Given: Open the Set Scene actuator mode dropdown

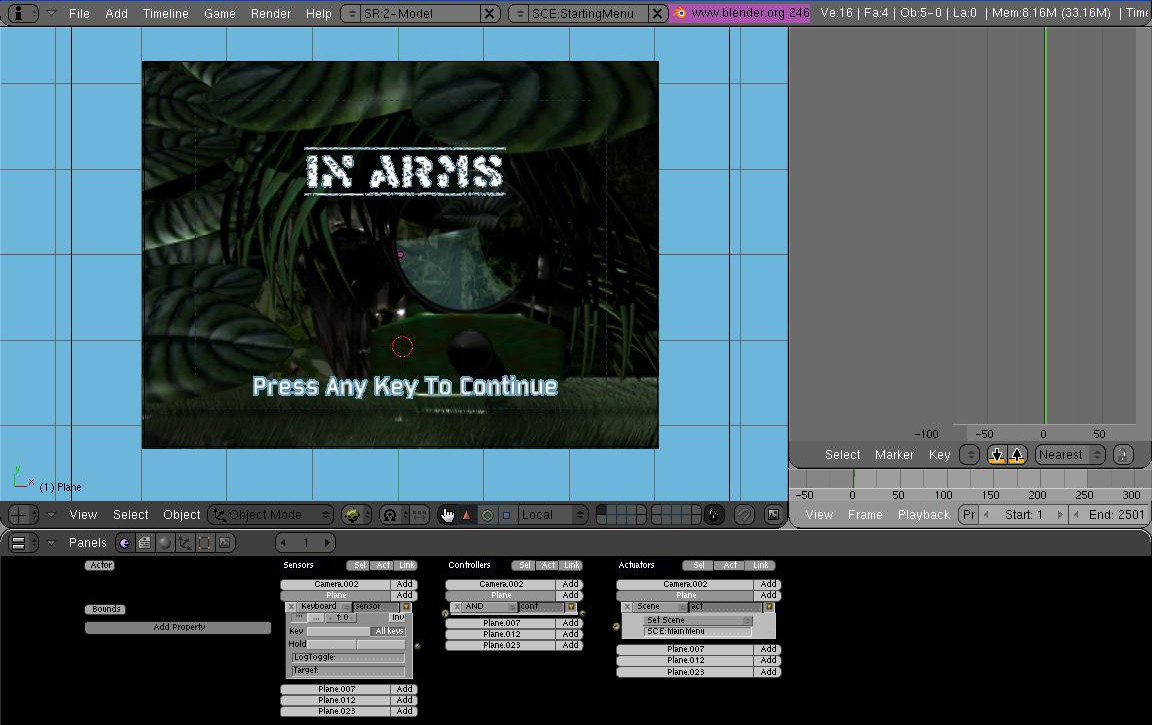Looking at the screenshot, I should (x=697, y=620).
